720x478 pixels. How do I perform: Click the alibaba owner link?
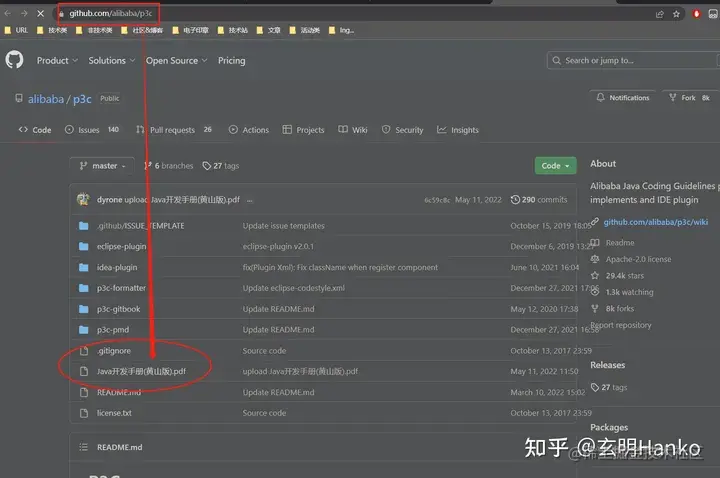pyautogui.click(x=46, y=99)
